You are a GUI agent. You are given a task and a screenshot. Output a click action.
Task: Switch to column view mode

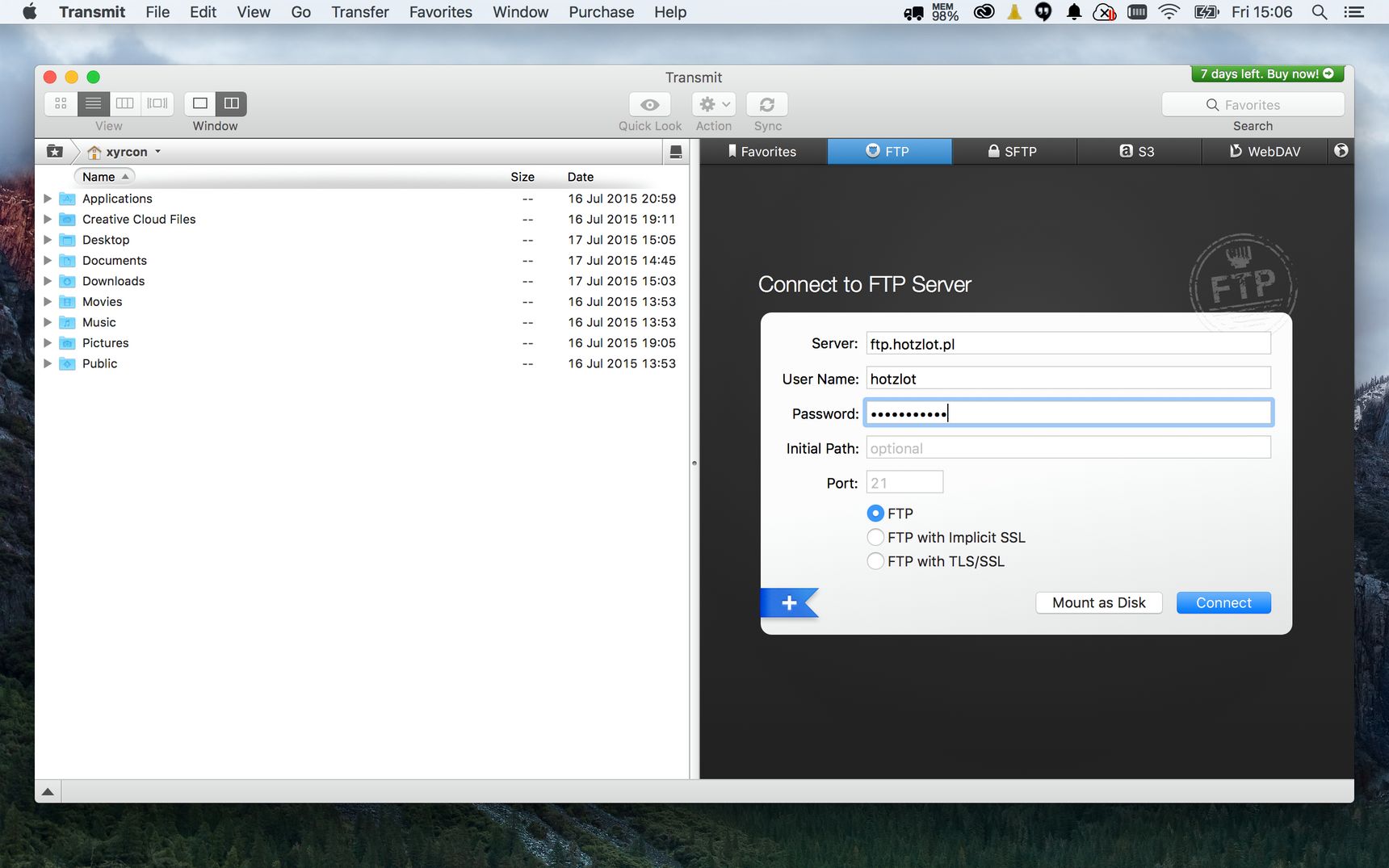[x=125, y=103]
